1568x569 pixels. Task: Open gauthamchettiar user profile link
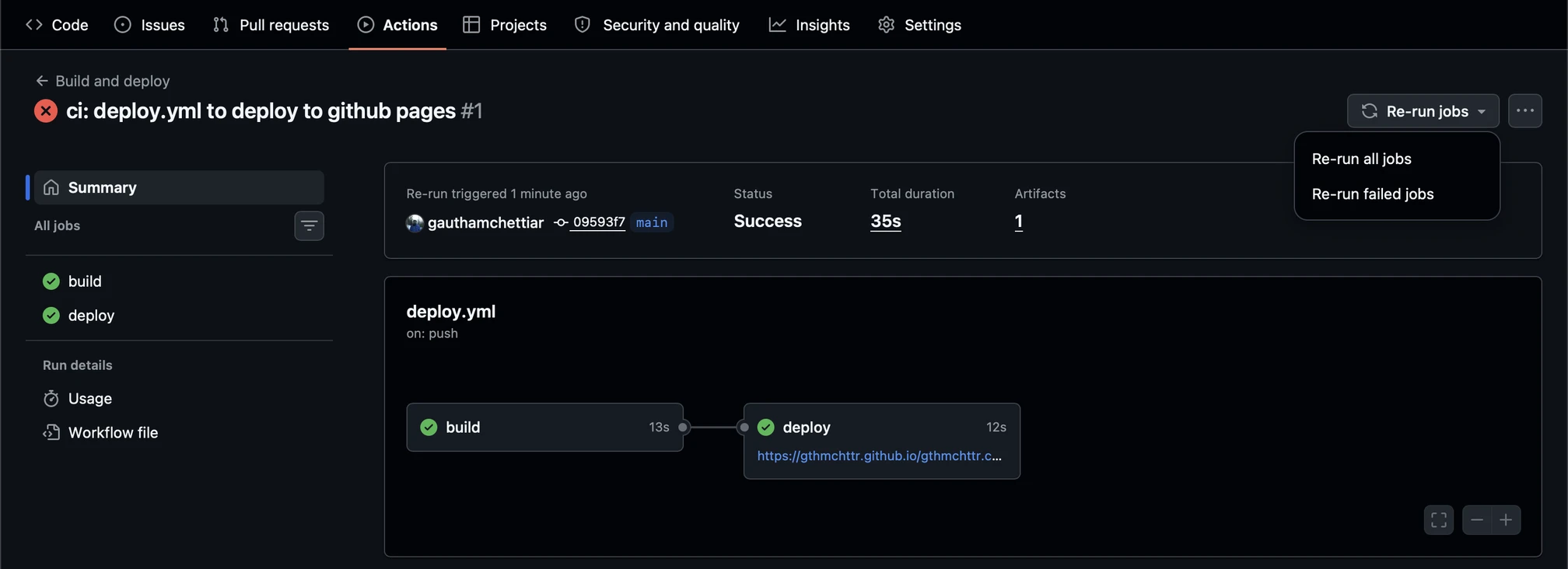click(485, 223)
